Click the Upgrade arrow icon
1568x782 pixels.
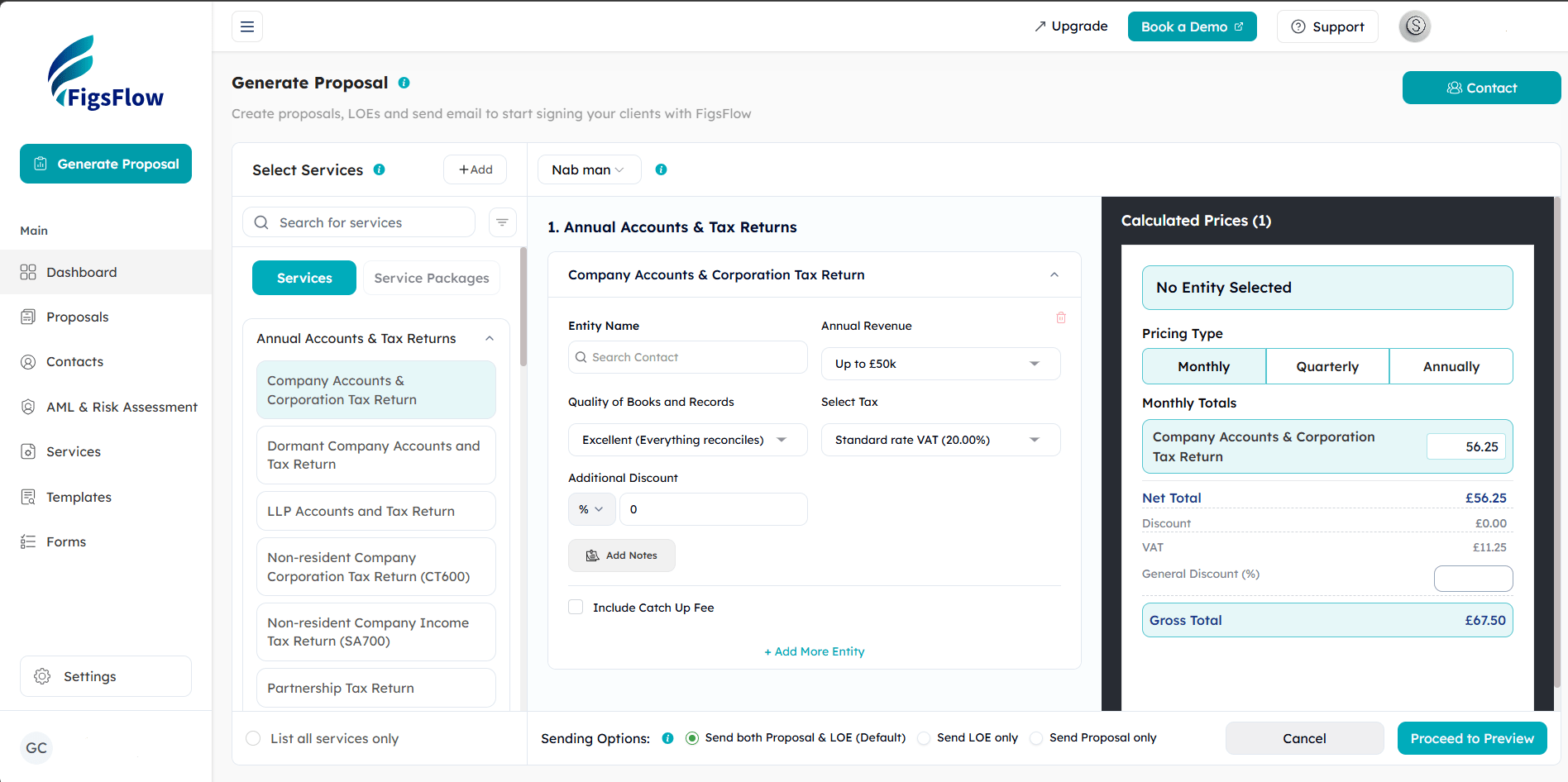pos(1040,26)
